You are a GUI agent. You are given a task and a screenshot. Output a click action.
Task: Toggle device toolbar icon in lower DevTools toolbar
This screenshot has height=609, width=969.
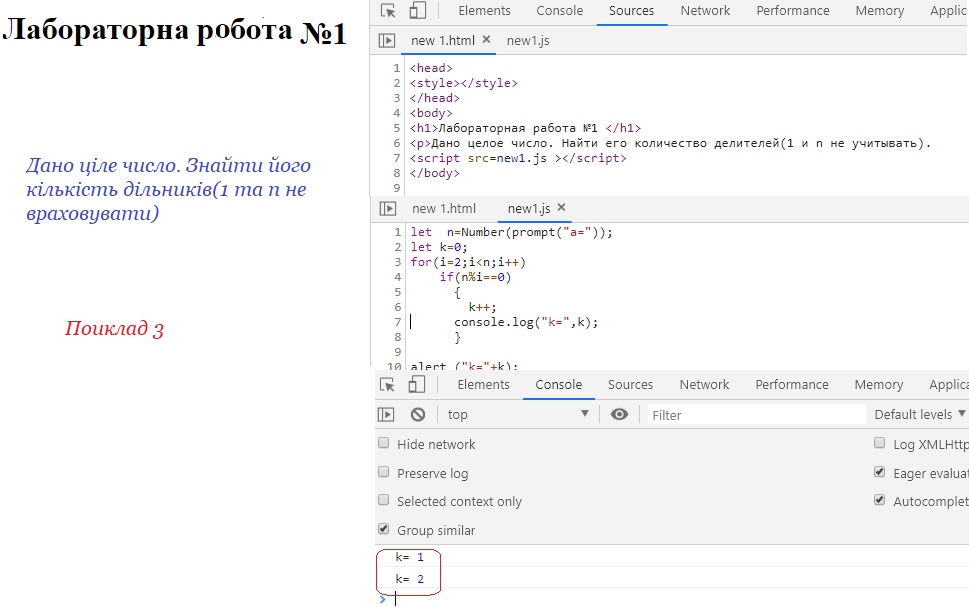417,385
